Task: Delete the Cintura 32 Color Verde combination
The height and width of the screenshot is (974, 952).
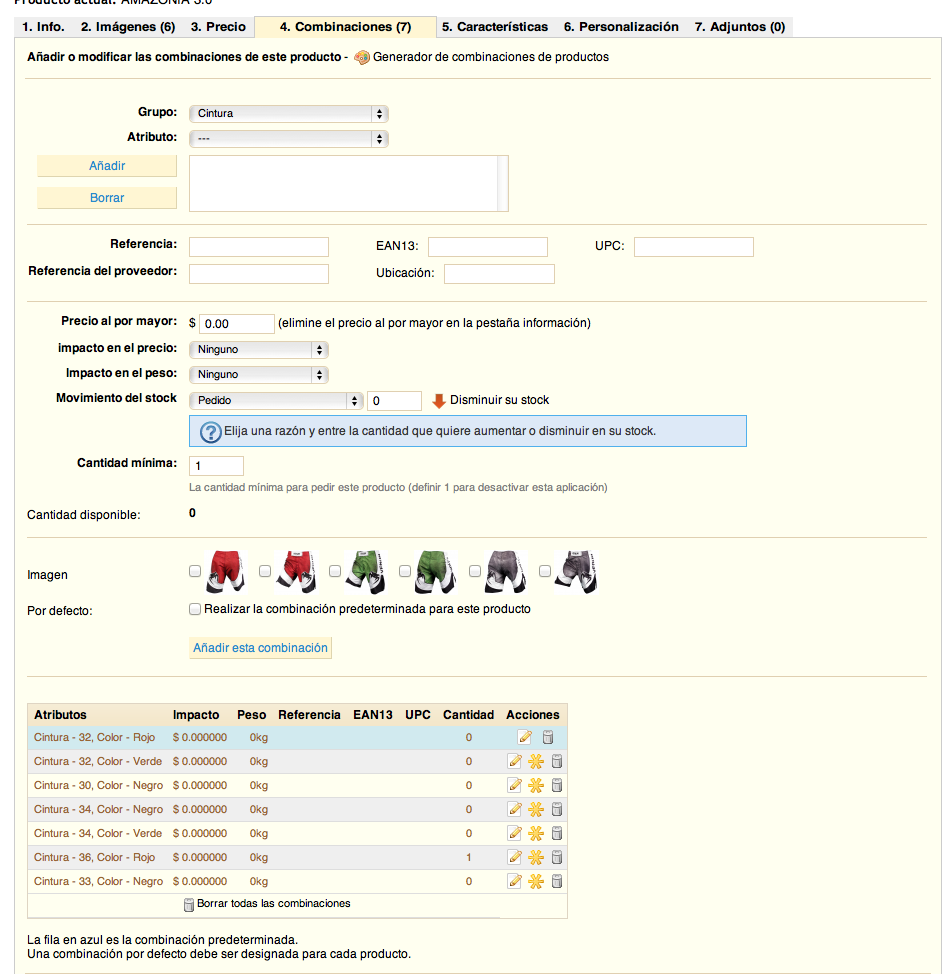Action: coord(557,761)
